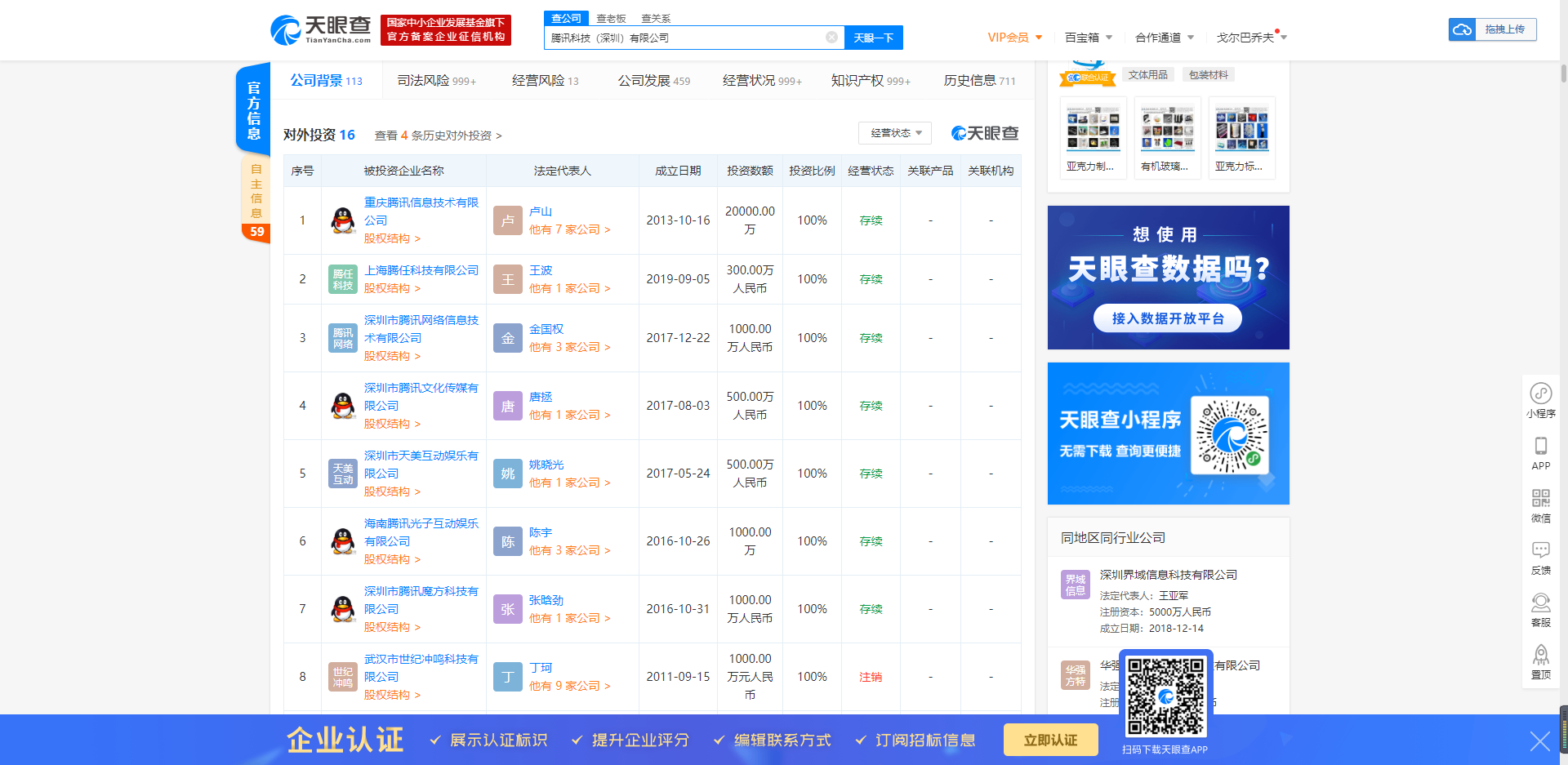Open 卢山's 他有 7 家公司 link
Screen dimensions: 1568x765
[570, 229]
